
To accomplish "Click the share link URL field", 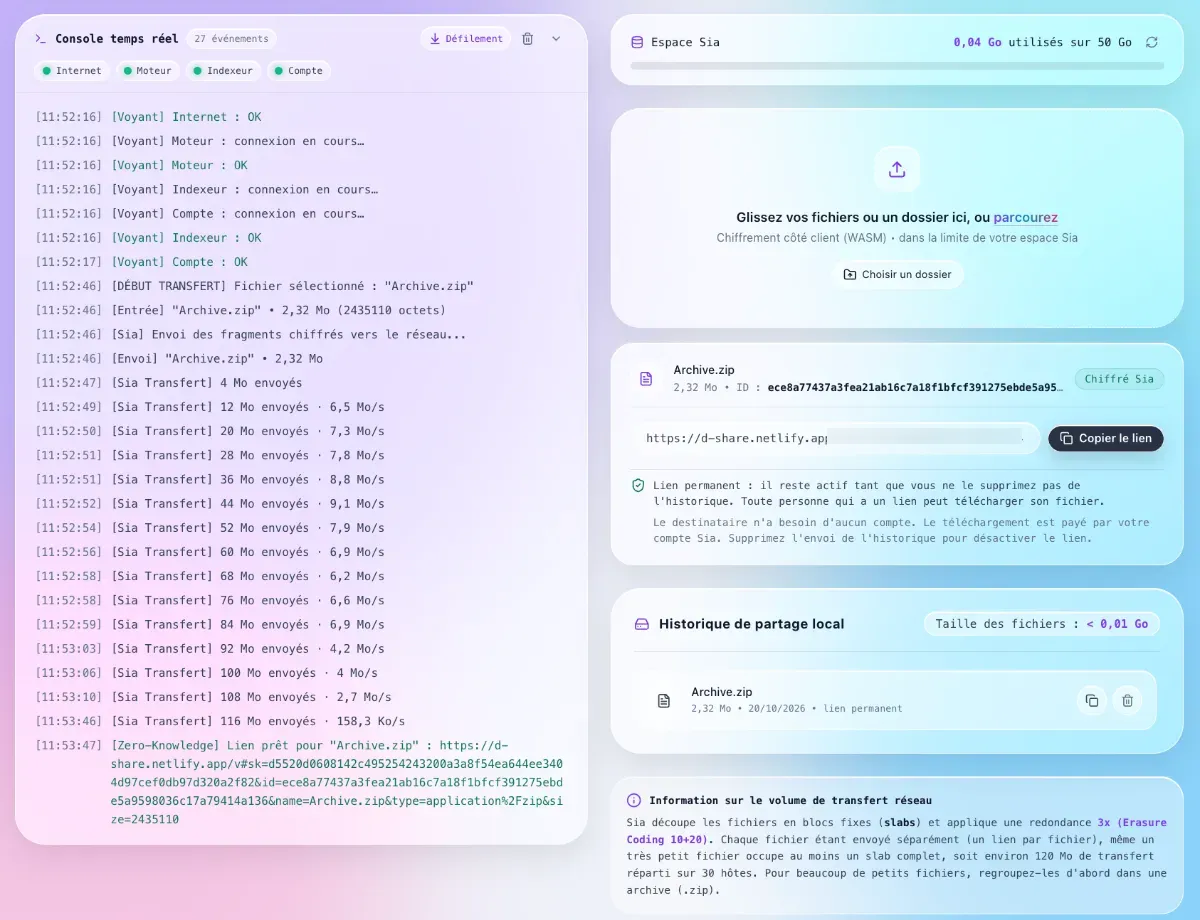I will 836,438.
